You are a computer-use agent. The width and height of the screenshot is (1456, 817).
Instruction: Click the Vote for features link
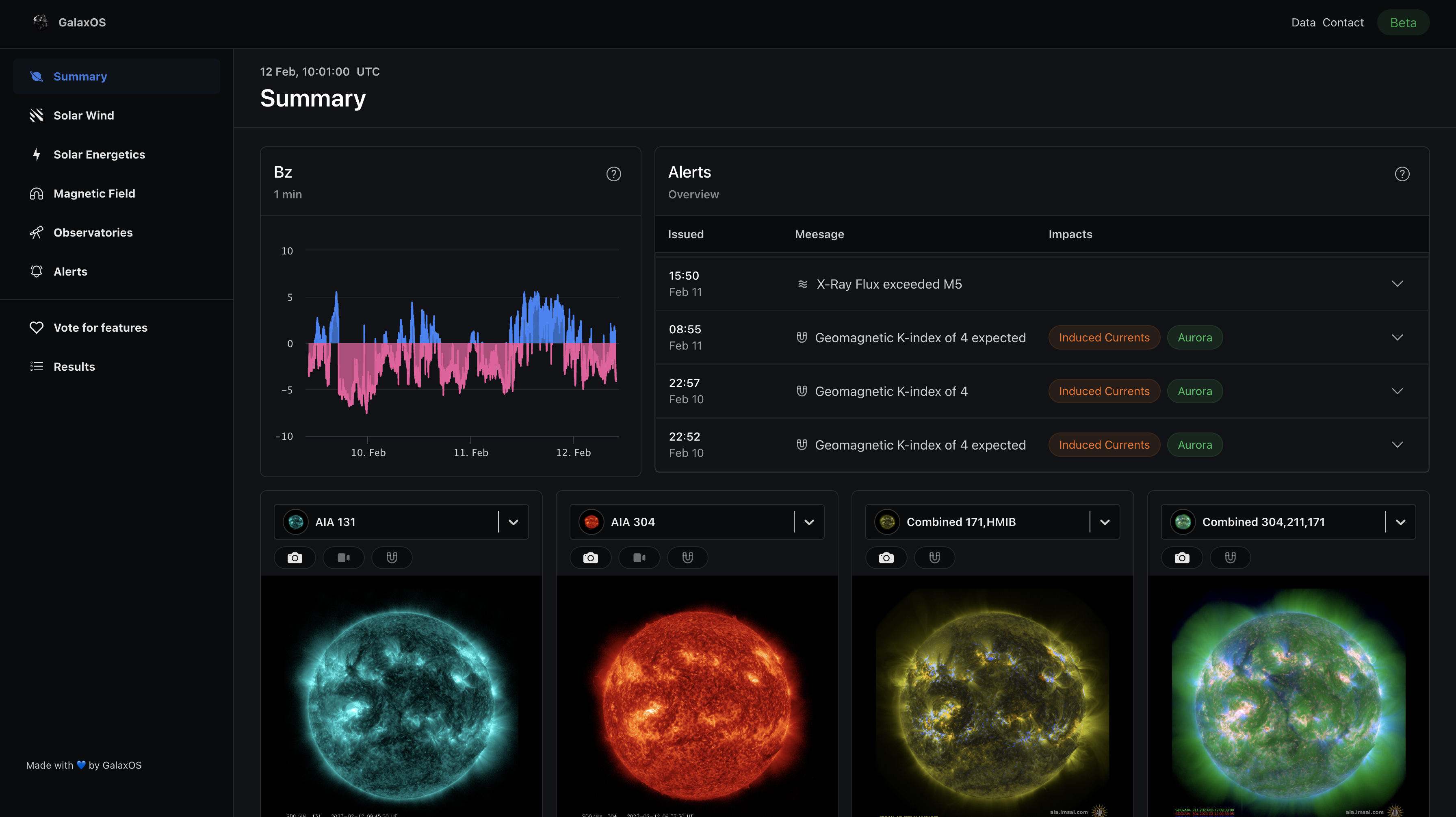tap(117, 327)
